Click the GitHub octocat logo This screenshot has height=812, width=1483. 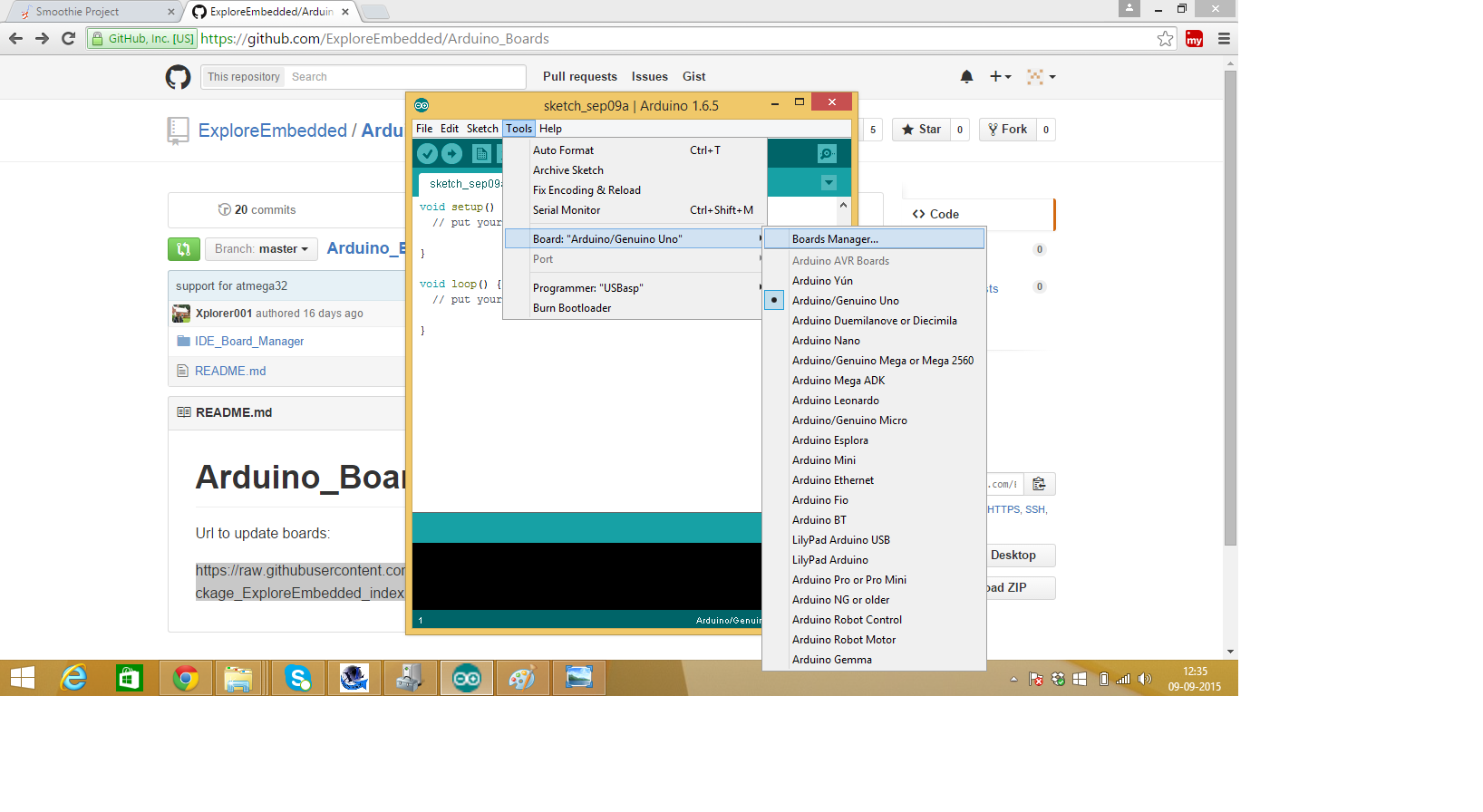pyautogui.click(x=178, y=77)
